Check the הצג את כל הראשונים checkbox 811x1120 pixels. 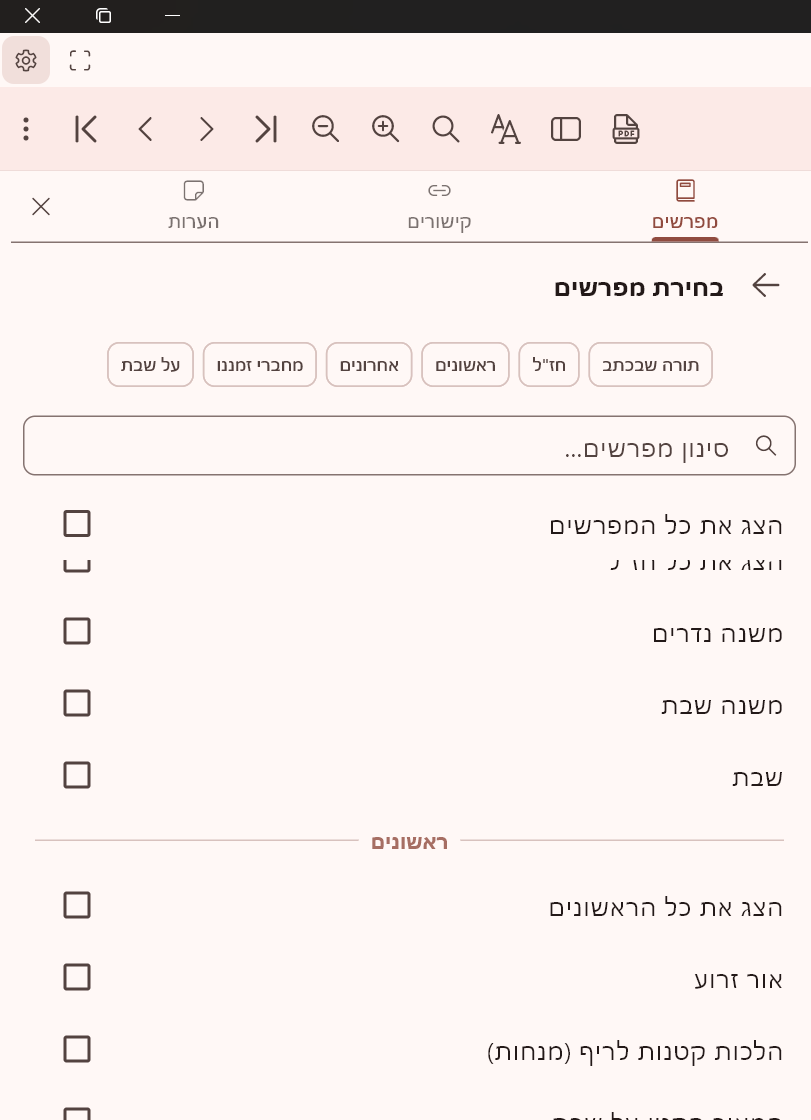coord(77,905)
